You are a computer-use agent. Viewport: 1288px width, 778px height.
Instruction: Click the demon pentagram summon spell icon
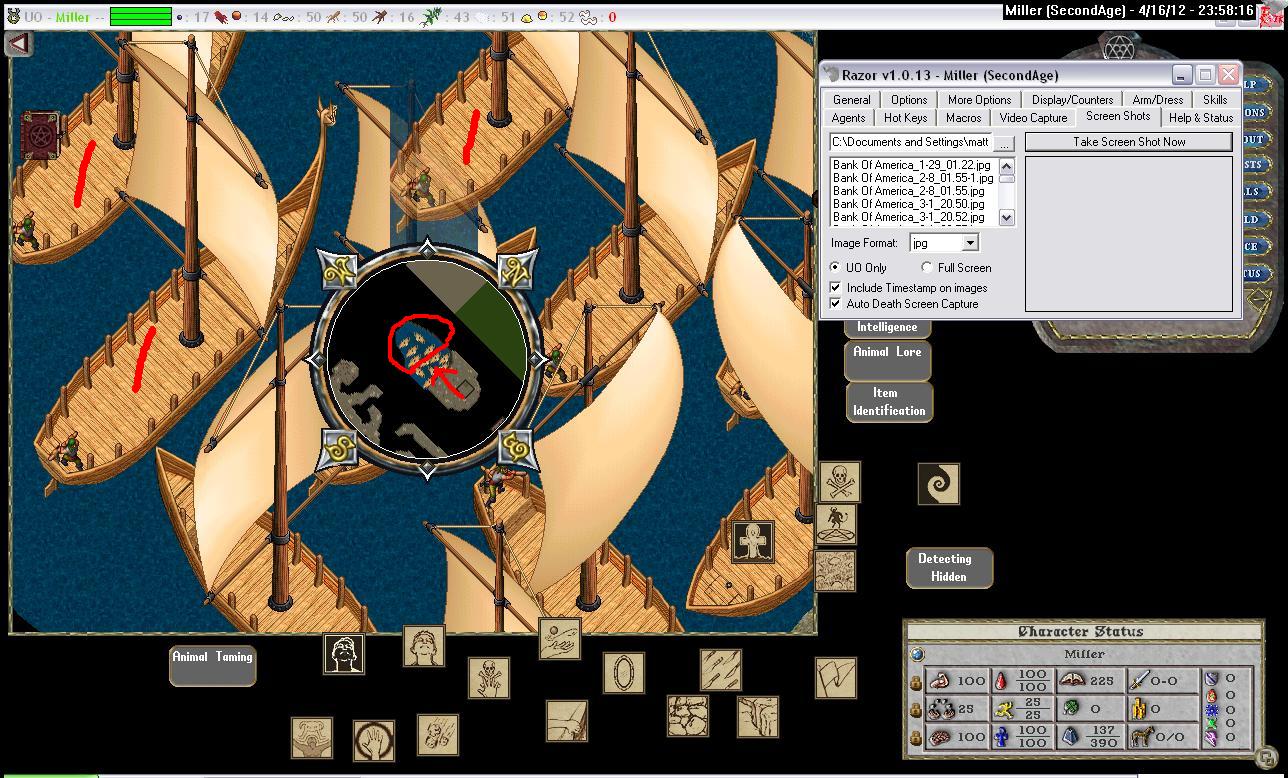click(x=835, y=523)
